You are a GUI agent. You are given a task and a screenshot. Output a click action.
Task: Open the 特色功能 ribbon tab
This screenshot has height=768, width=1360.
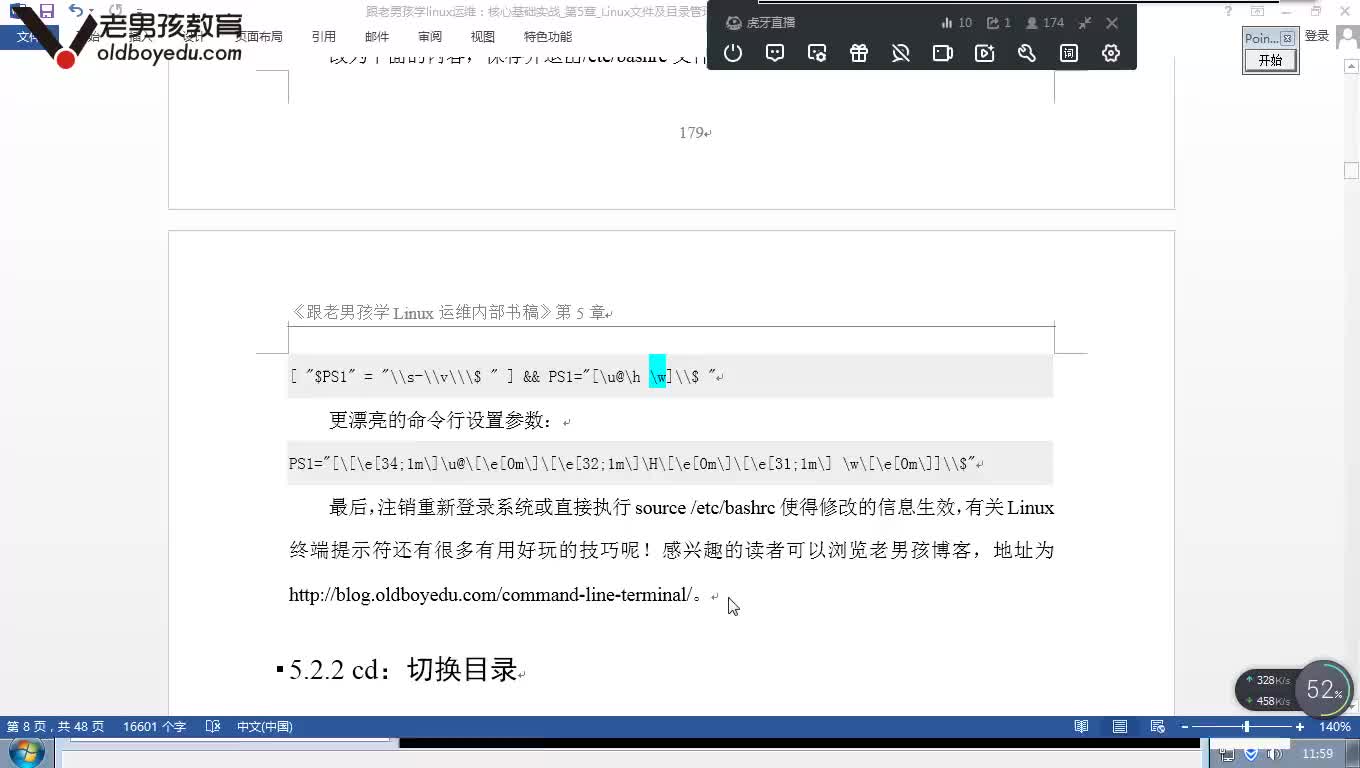(x=548, y=37)
